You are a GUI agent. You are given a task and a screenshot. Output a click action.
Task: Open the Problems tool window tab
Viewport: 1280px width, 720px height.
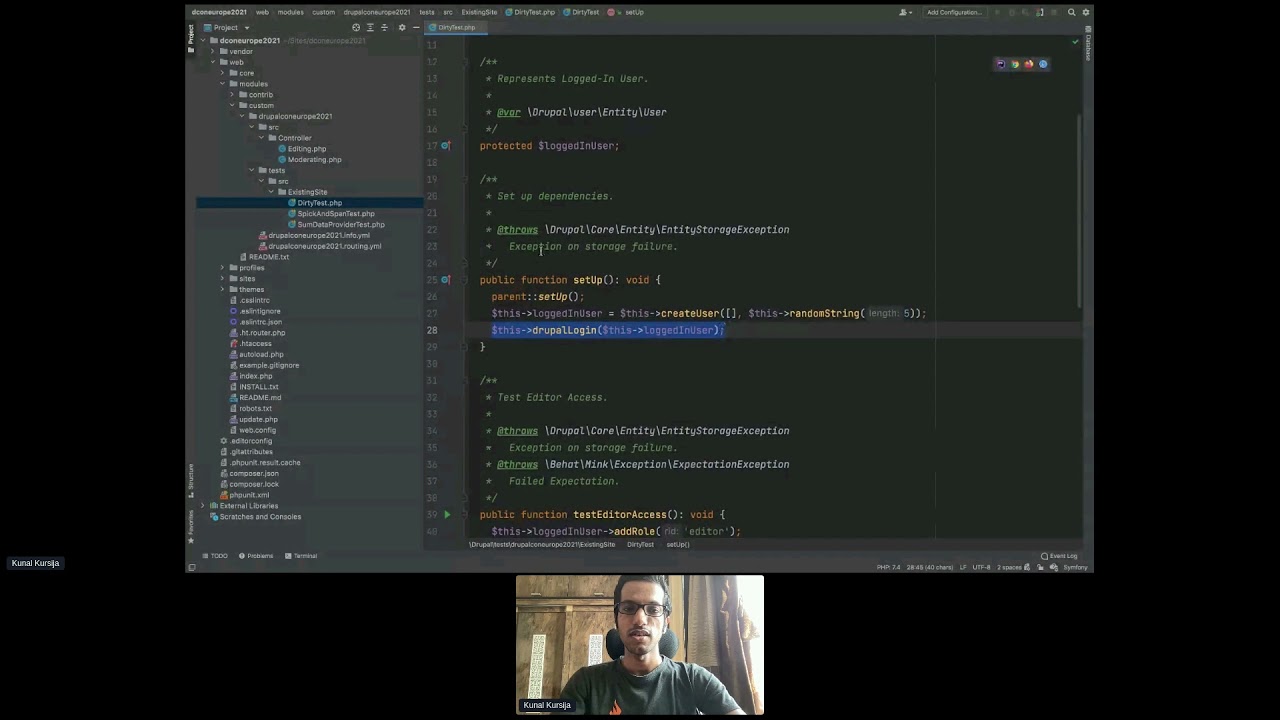click(x=256, y=556)
